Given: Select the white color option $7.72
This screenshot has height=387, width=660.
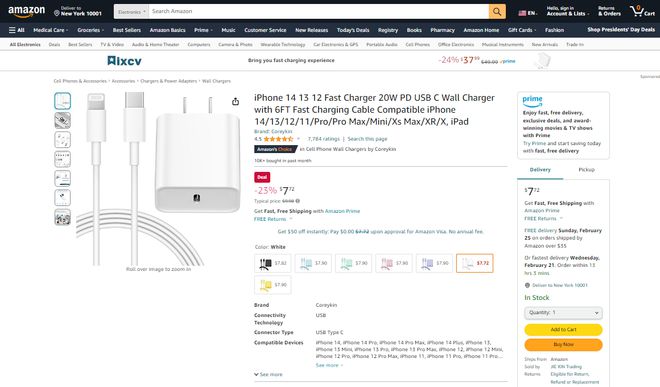Looking at the screenshot, I should pos(474,263).
